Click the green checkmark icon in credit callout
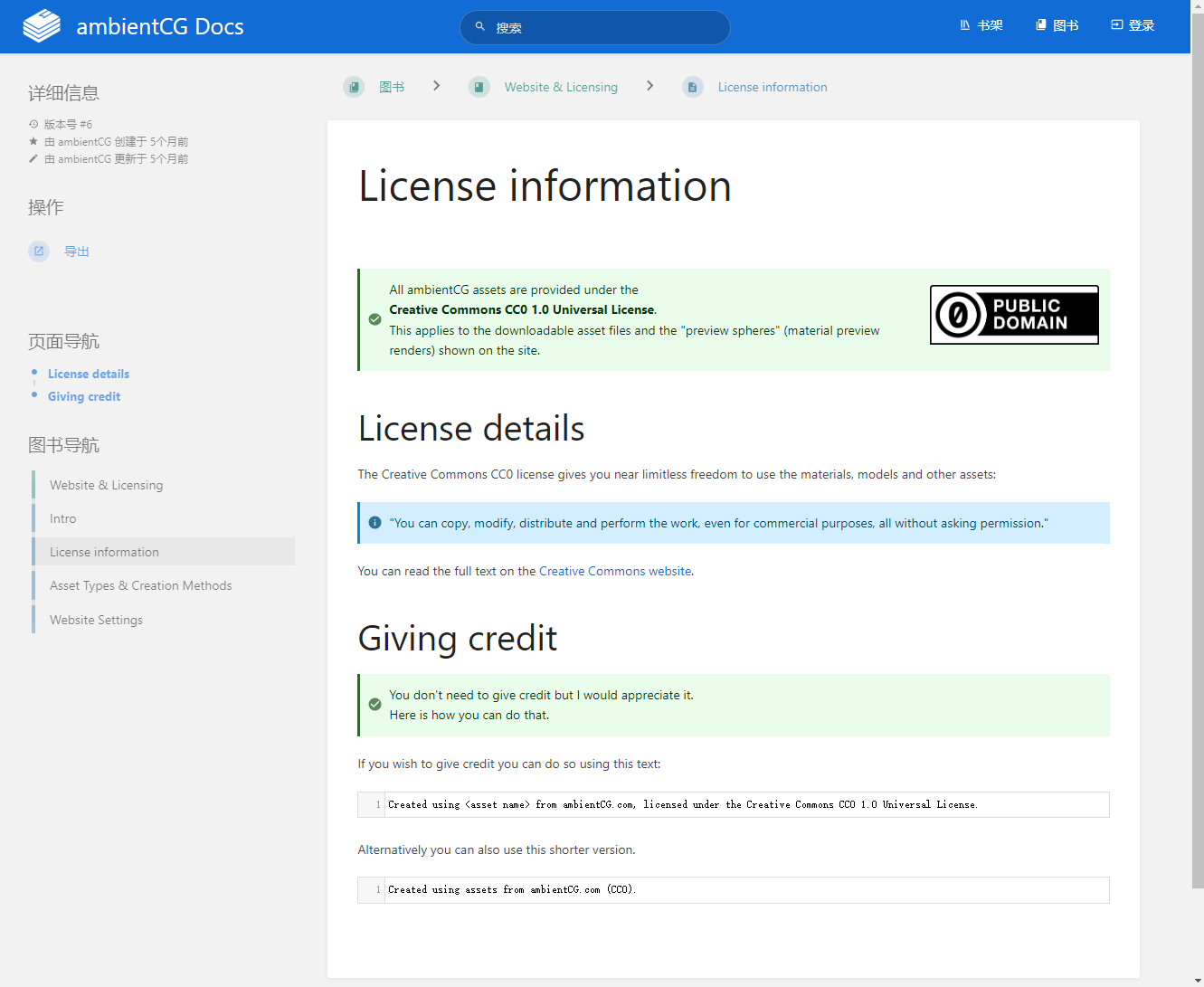Screen dimensions: 1204x987 pyautogui.click(x=374, y=705)
